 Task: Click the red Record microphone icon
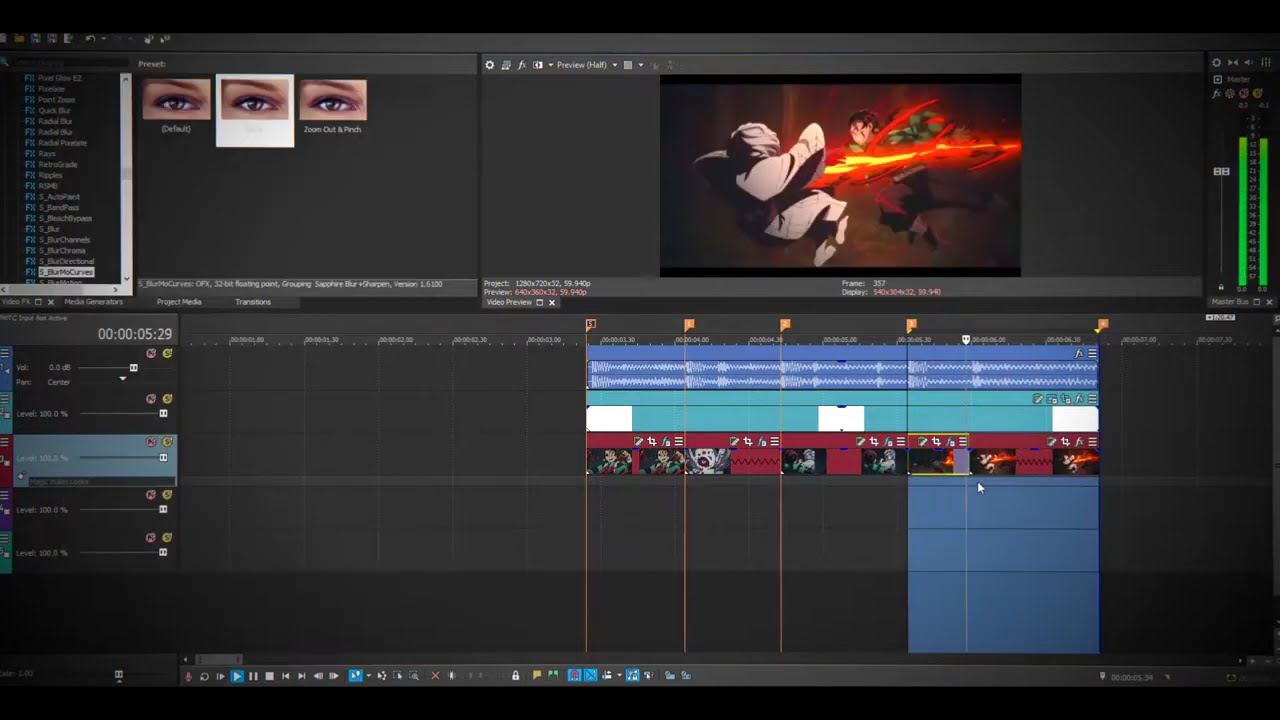187,676
